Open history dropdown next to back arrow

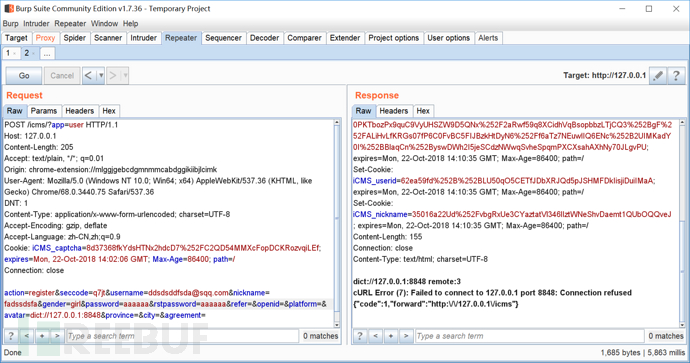coord(101,76)
